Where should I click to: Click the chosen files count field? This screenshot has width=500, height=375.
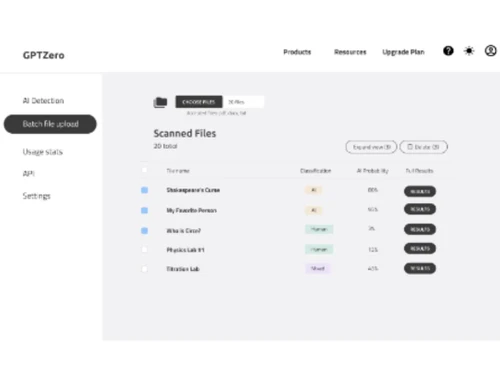click(x=243, y=102)
